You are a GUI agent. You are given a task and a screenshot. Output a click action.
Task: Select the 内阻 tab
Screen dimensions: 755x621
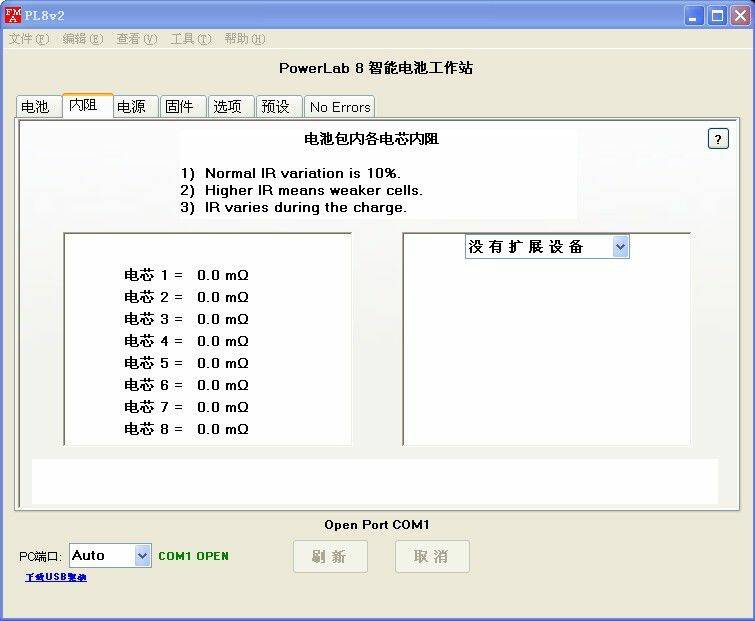(87, 105)
